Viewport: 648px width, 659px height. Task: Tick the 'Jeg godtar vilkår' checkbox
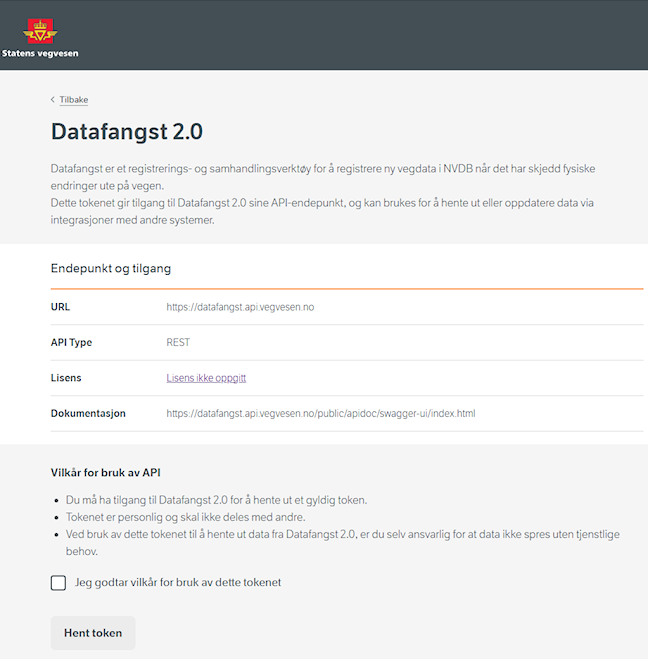coord(58,583)
